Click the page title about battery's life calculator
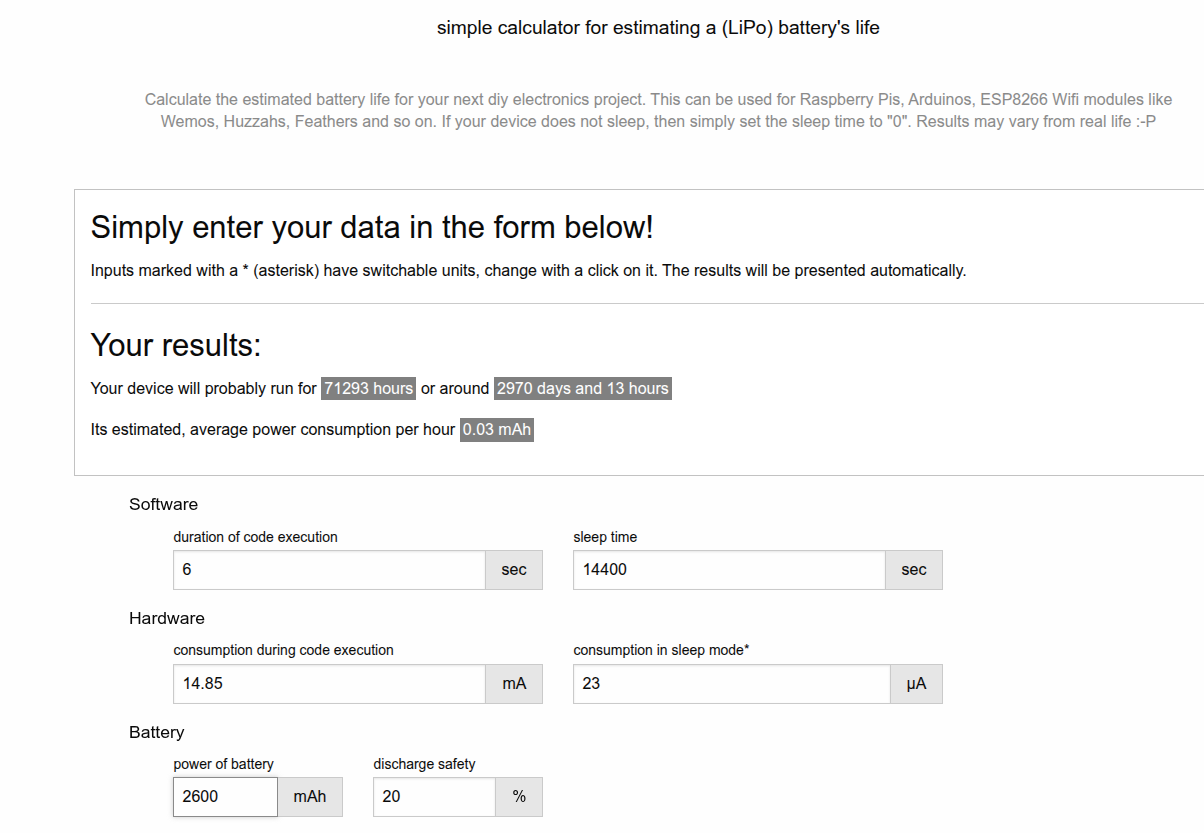 pyautogui.click(x=658, y=28)
